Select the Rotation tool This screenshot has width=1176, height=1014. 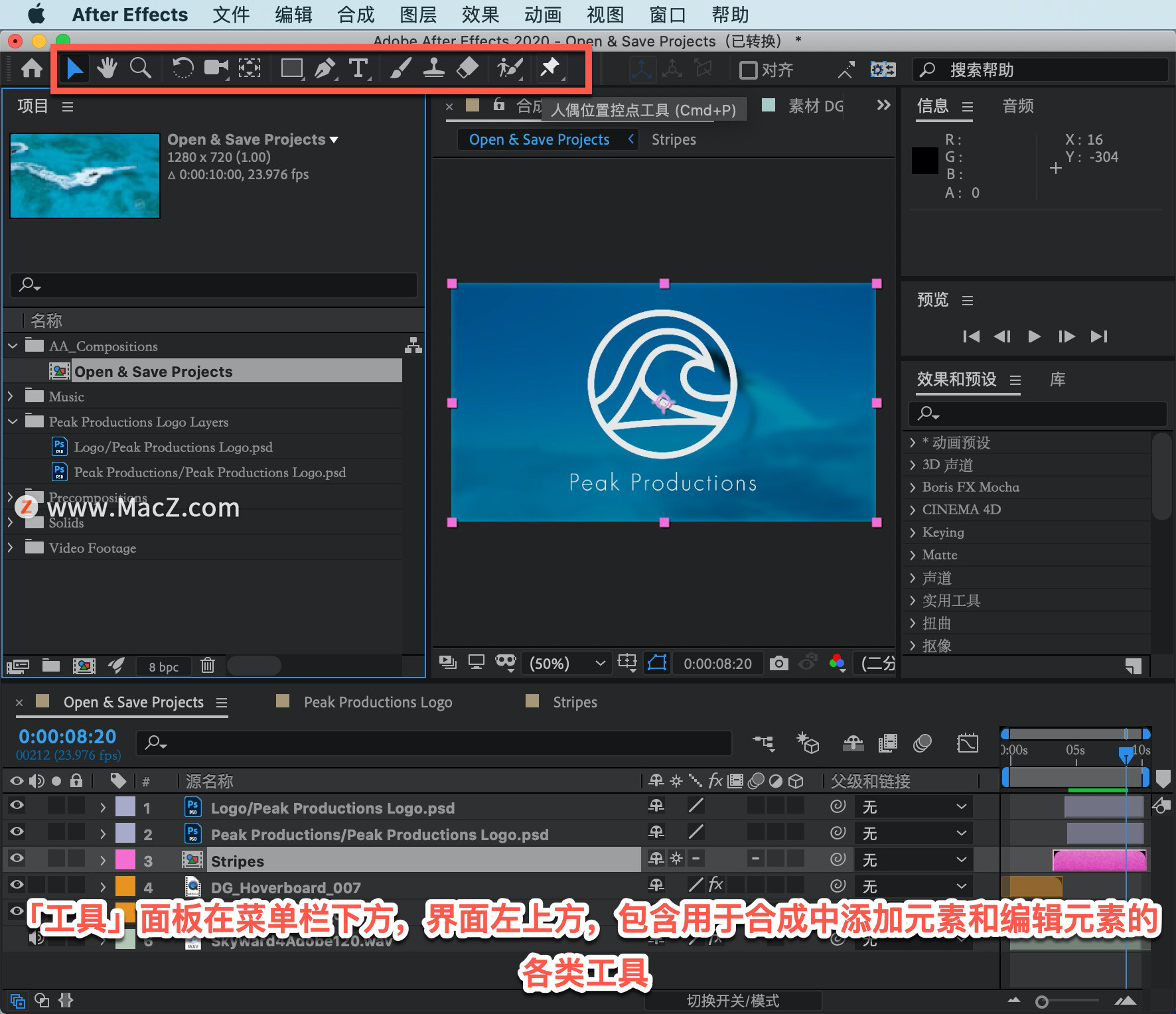[182, 68]
